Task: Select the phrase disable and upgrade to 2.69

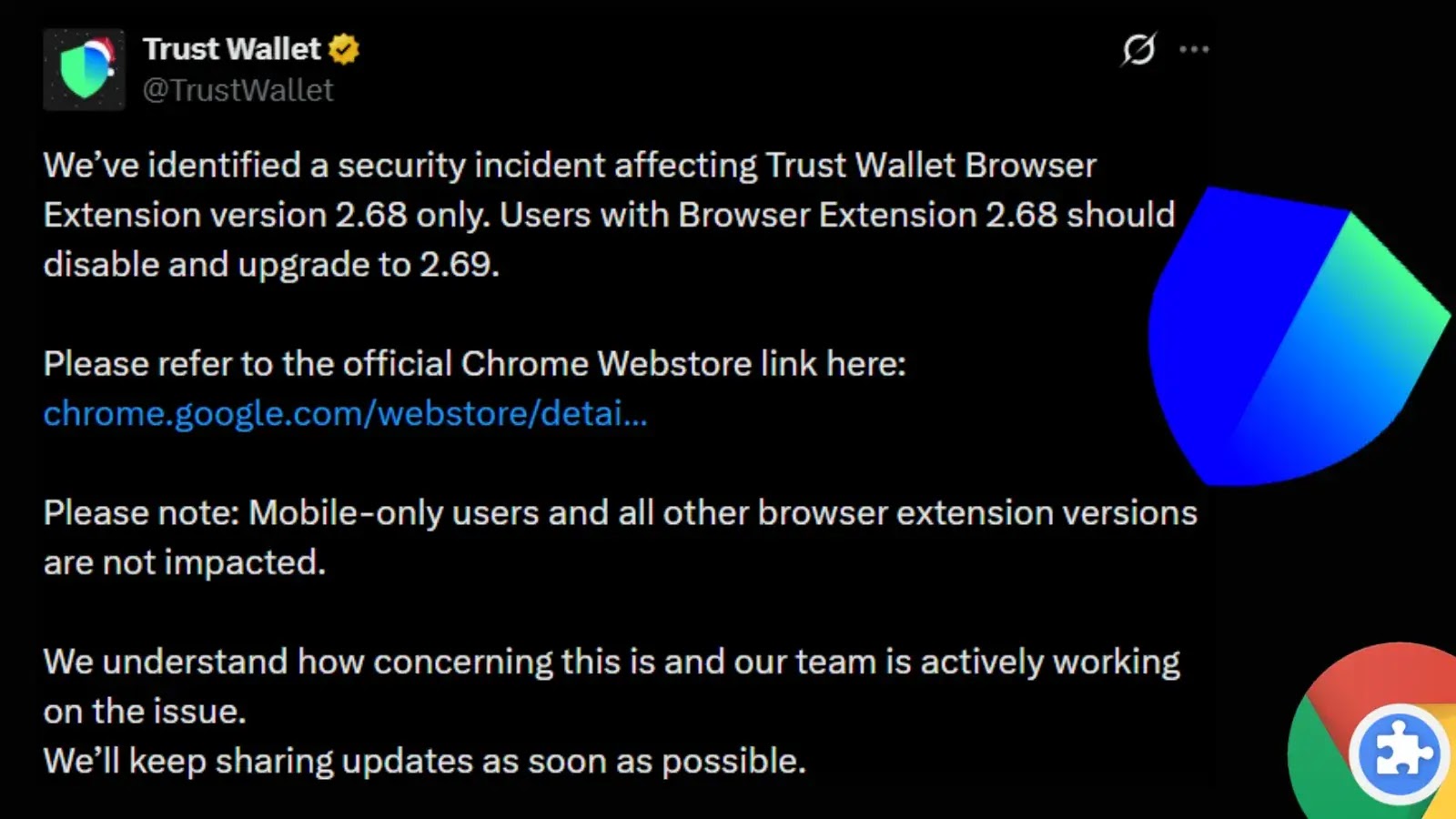Action: click(x=268, y=264)
